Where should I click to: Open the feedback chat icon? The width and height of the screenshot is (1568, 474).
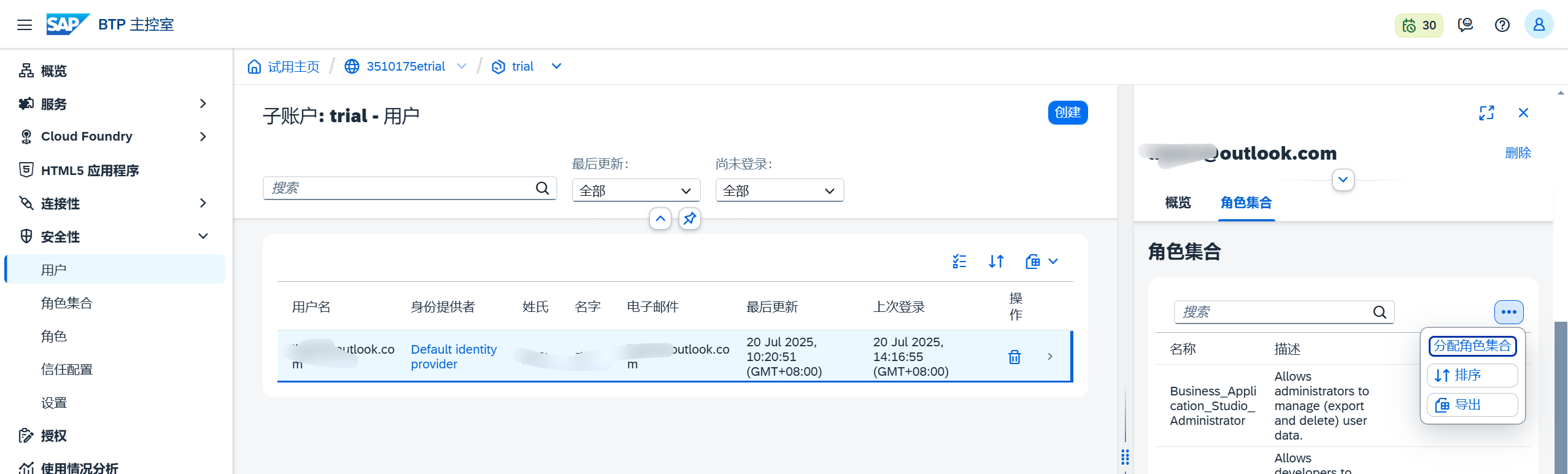coord(1466,25)
